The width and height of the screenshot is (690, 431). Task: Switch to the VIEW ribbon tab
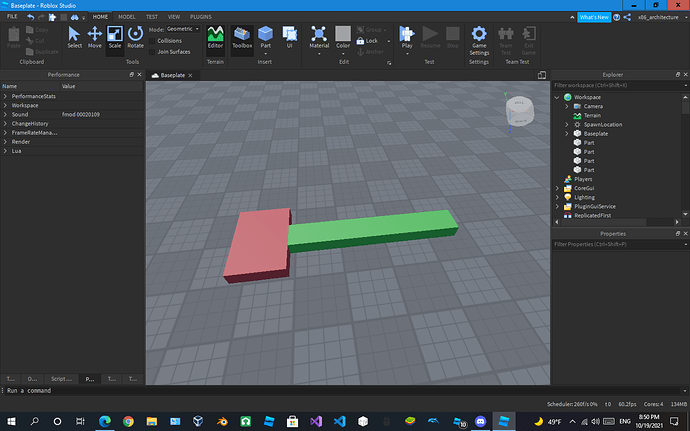174,17
